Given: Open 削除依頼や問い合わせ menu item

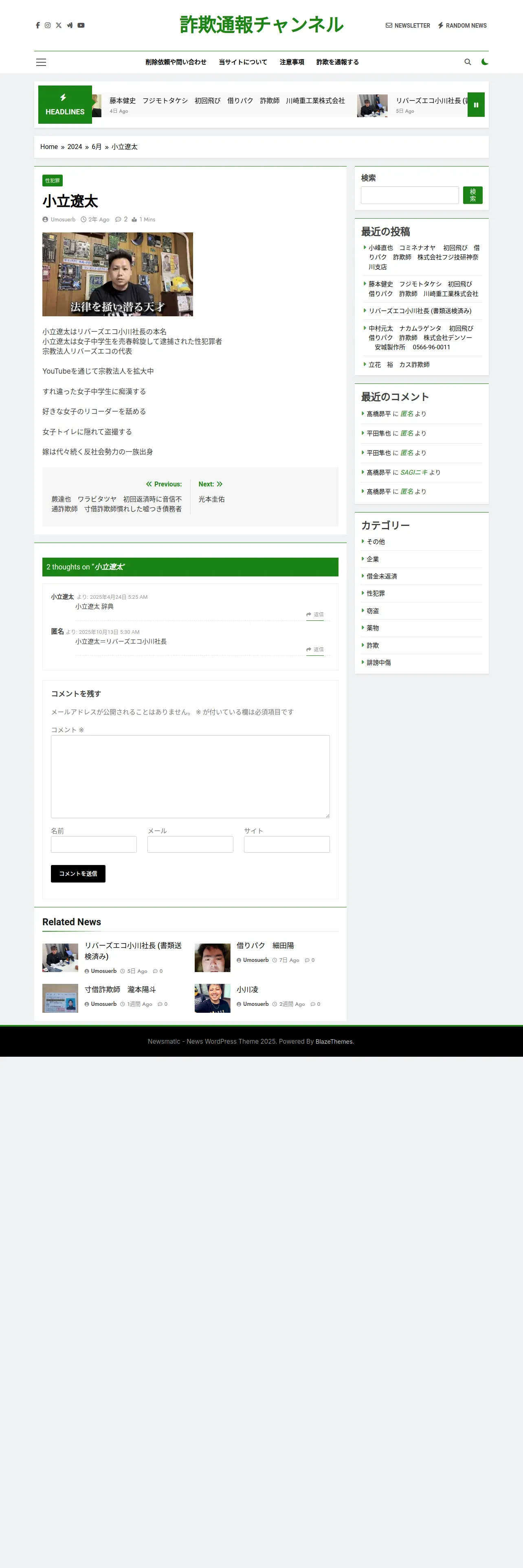Looking at the screenshot, I should coord(176,62).
